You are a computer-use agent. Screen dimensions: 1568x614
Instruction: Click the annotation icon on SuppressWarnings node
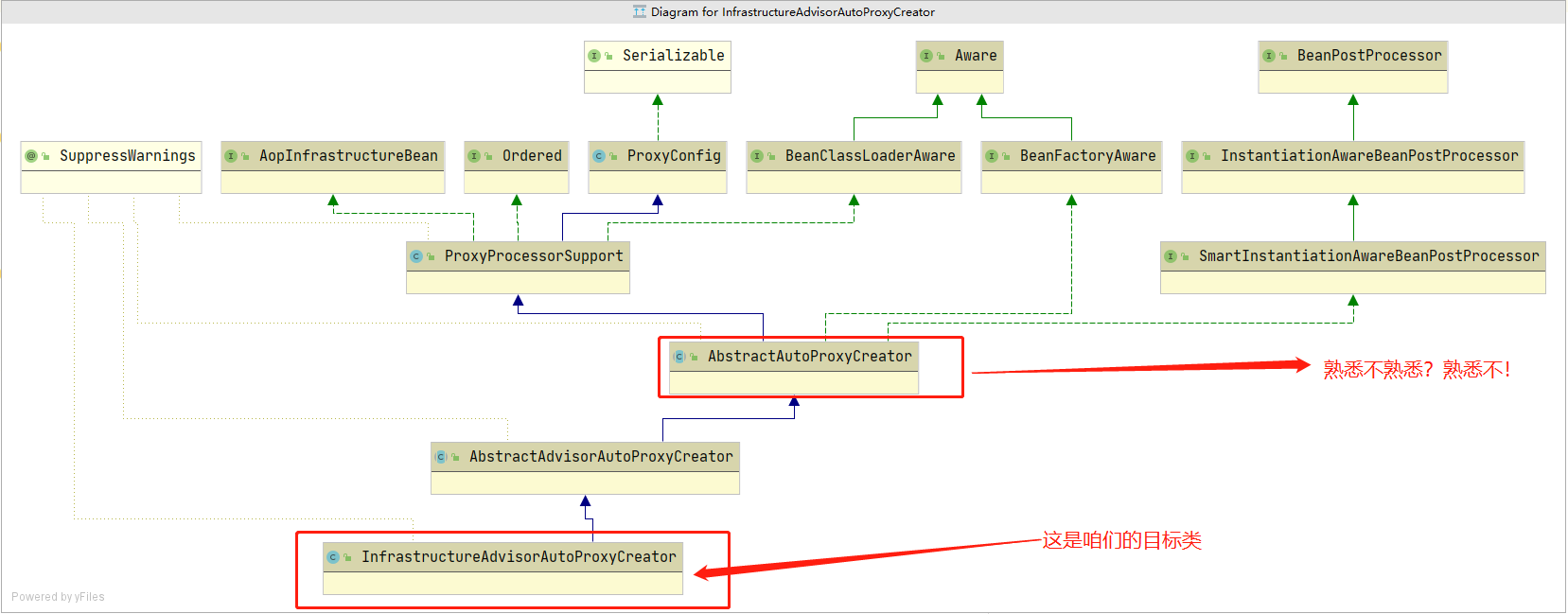click(x=31, y=156)
